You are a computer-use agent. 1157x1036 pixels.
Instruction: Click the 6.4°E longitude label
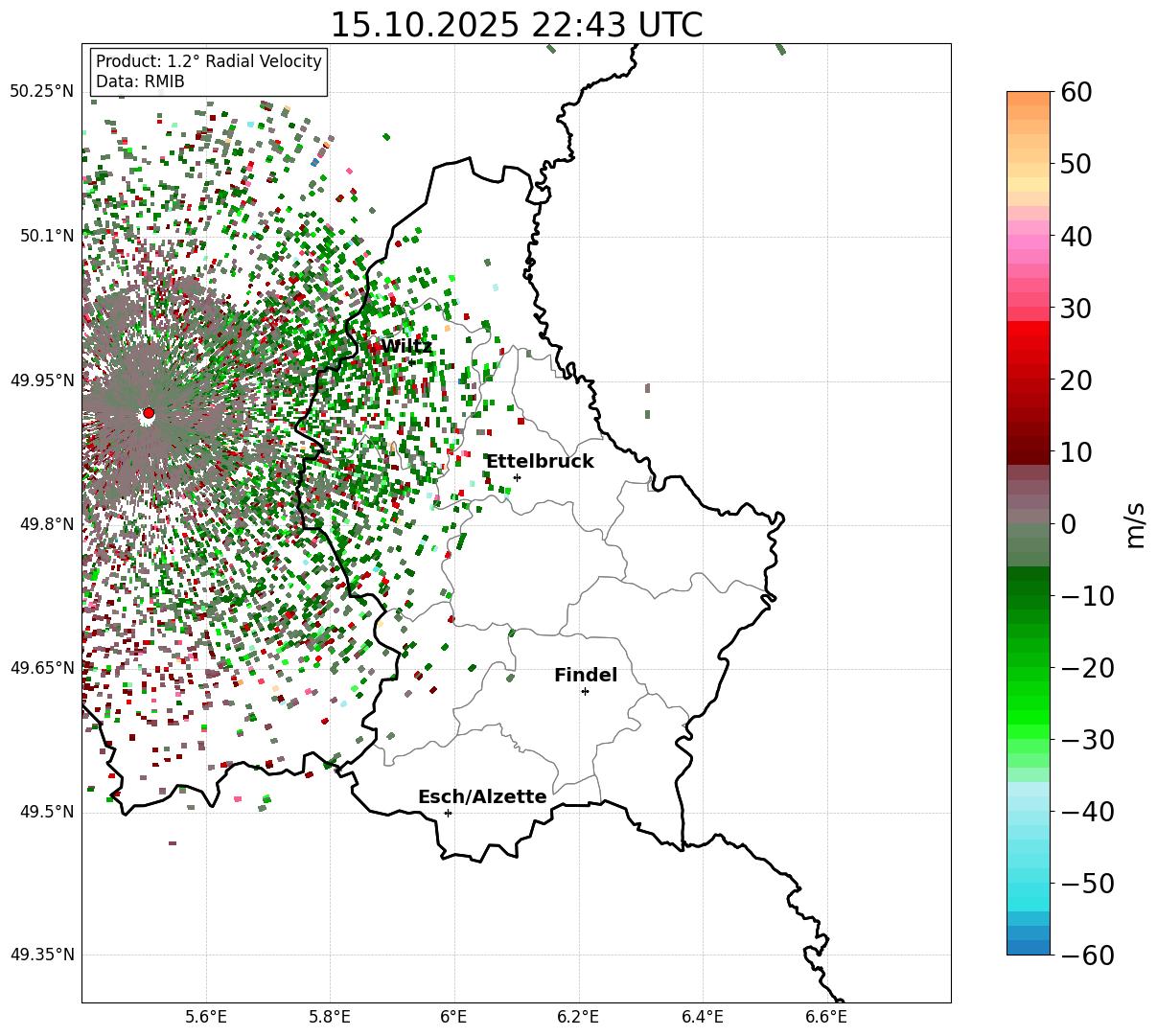pos(703,1017)
